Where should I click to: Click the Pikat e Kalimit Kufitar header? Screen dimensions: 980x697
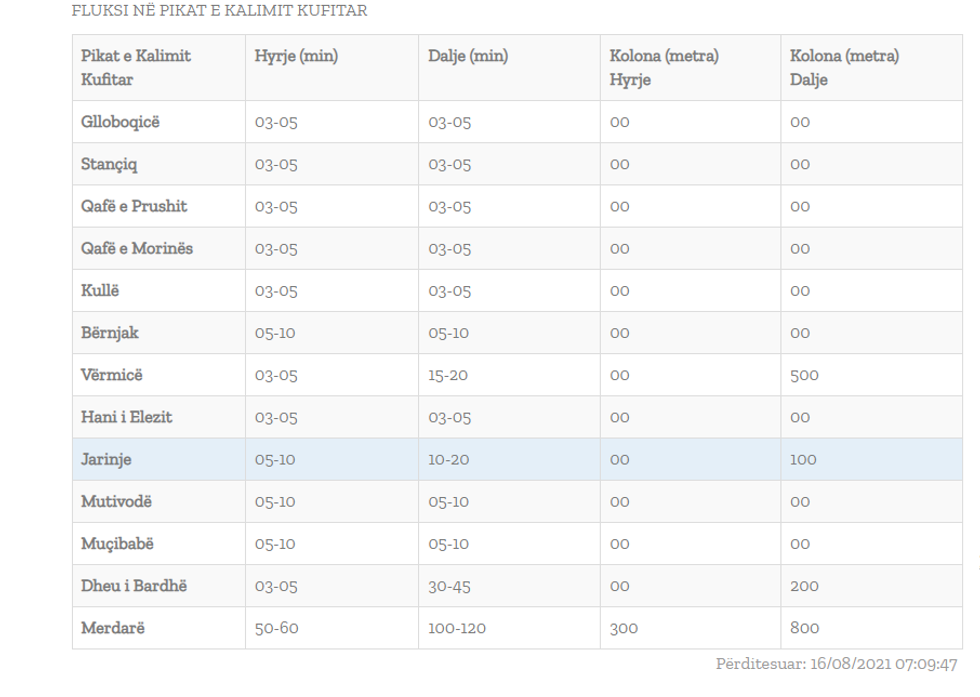point(136,68)
